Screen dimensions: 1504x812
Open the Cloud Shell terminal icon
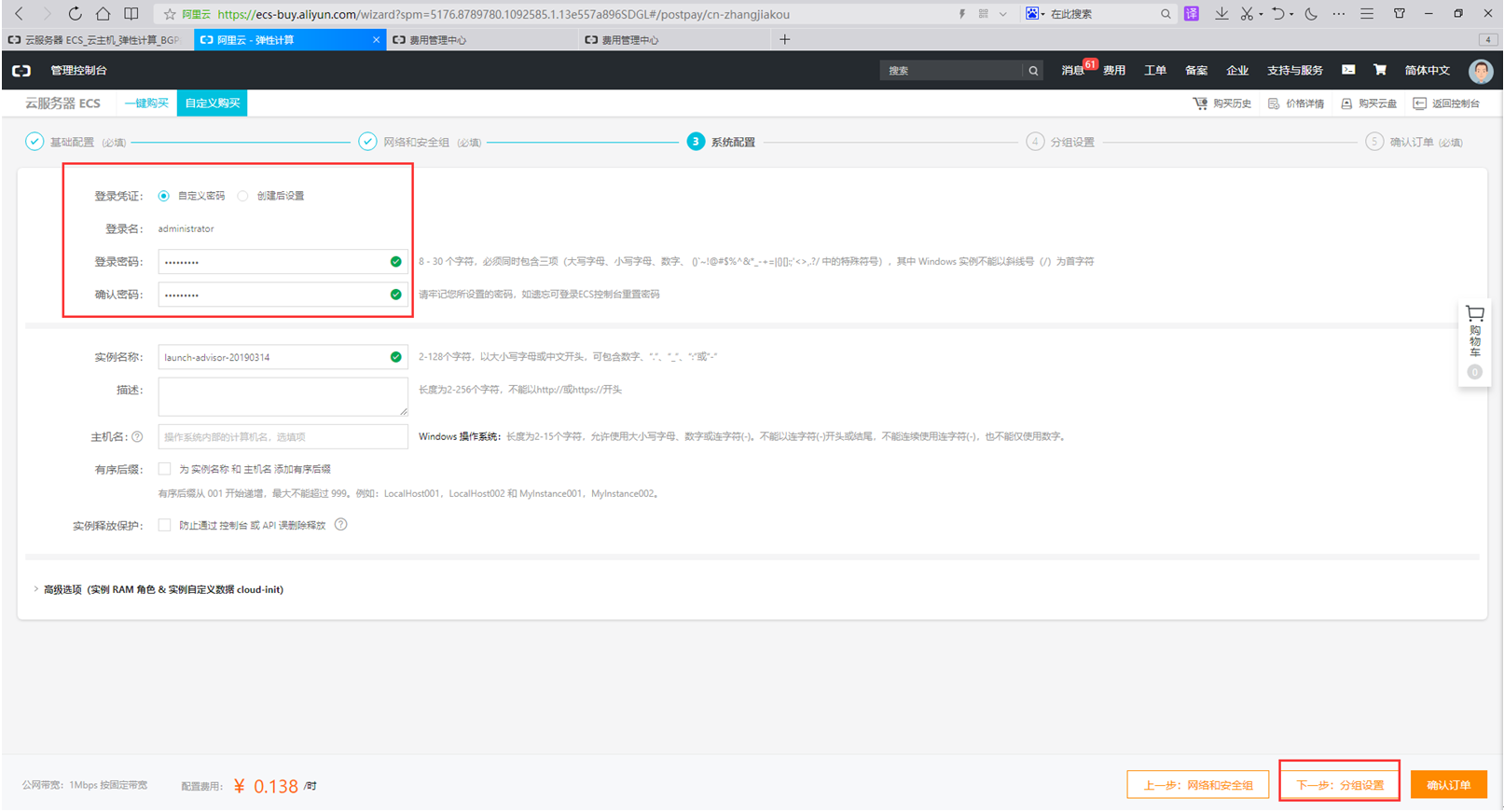pyautogui.click(x=1348, y=70)
